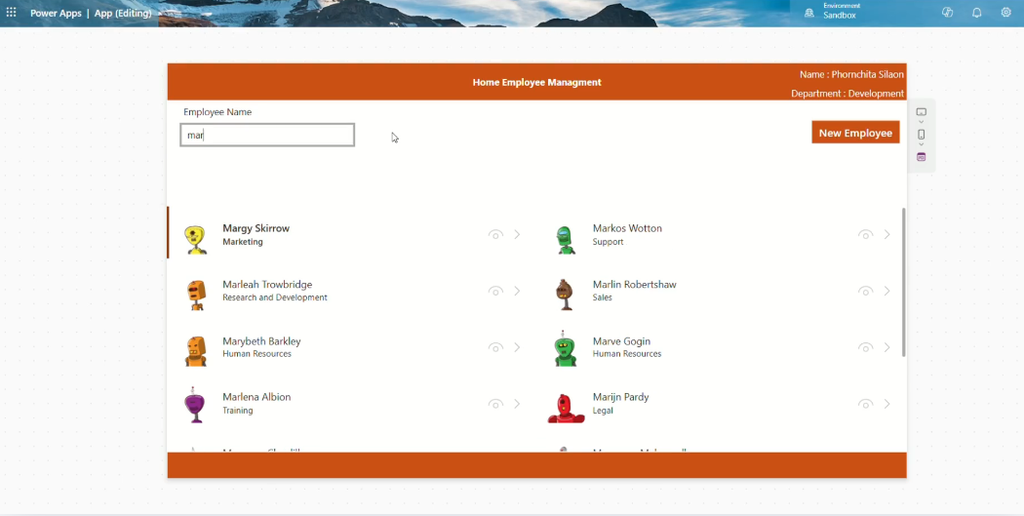The width and height of the screenshot is (1024, 516).
Task: Open the app launcher waffle menu
Action: (11, 12)
